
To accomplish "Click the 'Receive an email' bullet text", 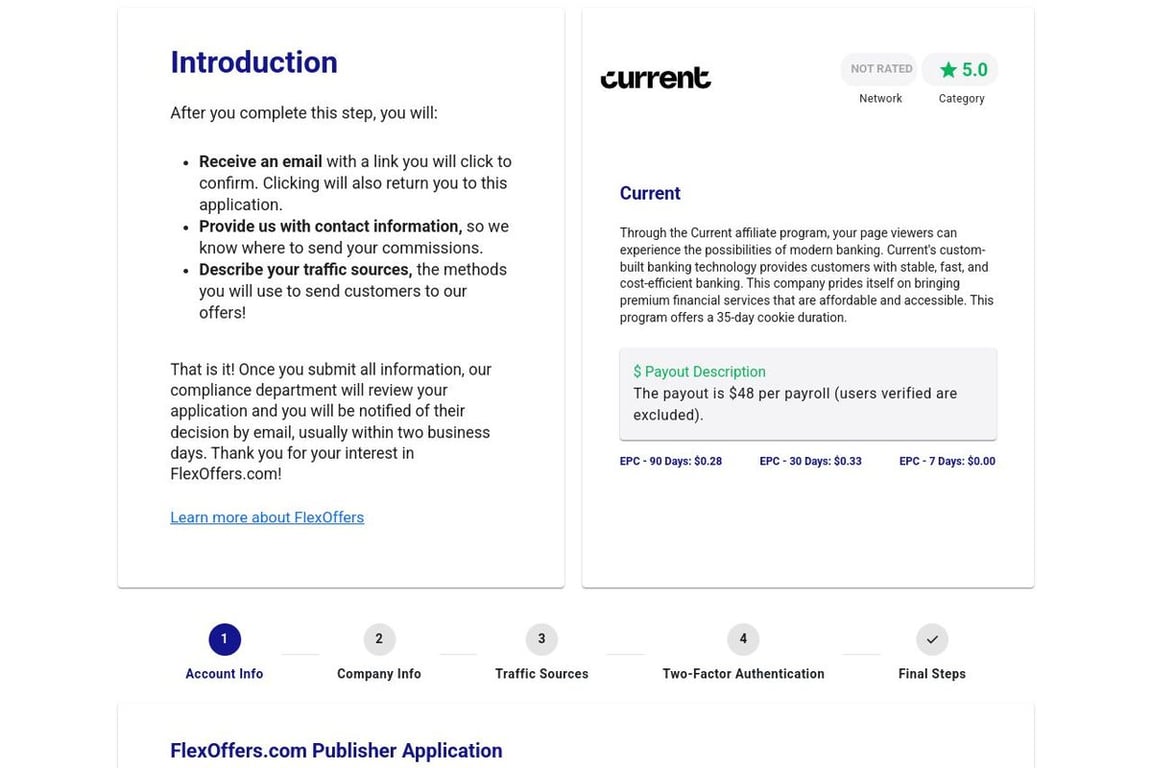I will [261, 162].
